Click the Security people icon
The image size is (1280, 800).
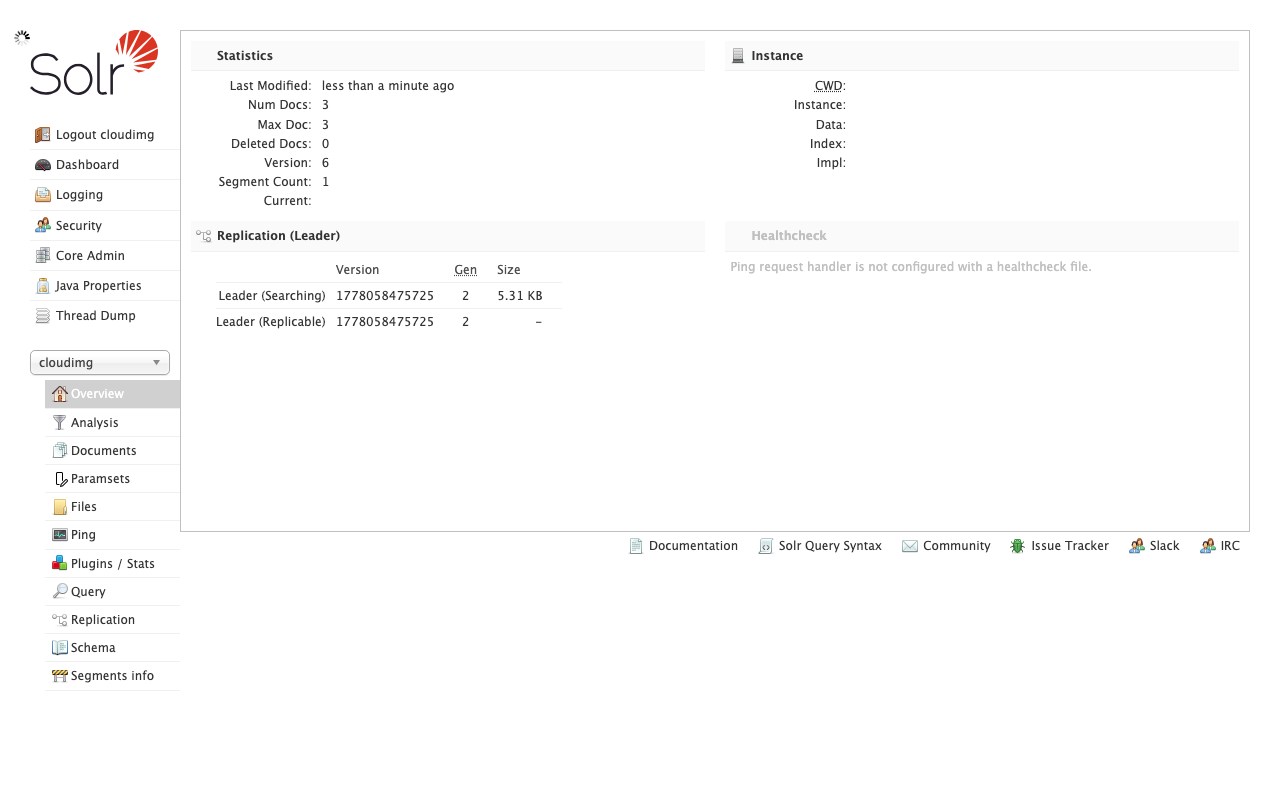point(42,226)
